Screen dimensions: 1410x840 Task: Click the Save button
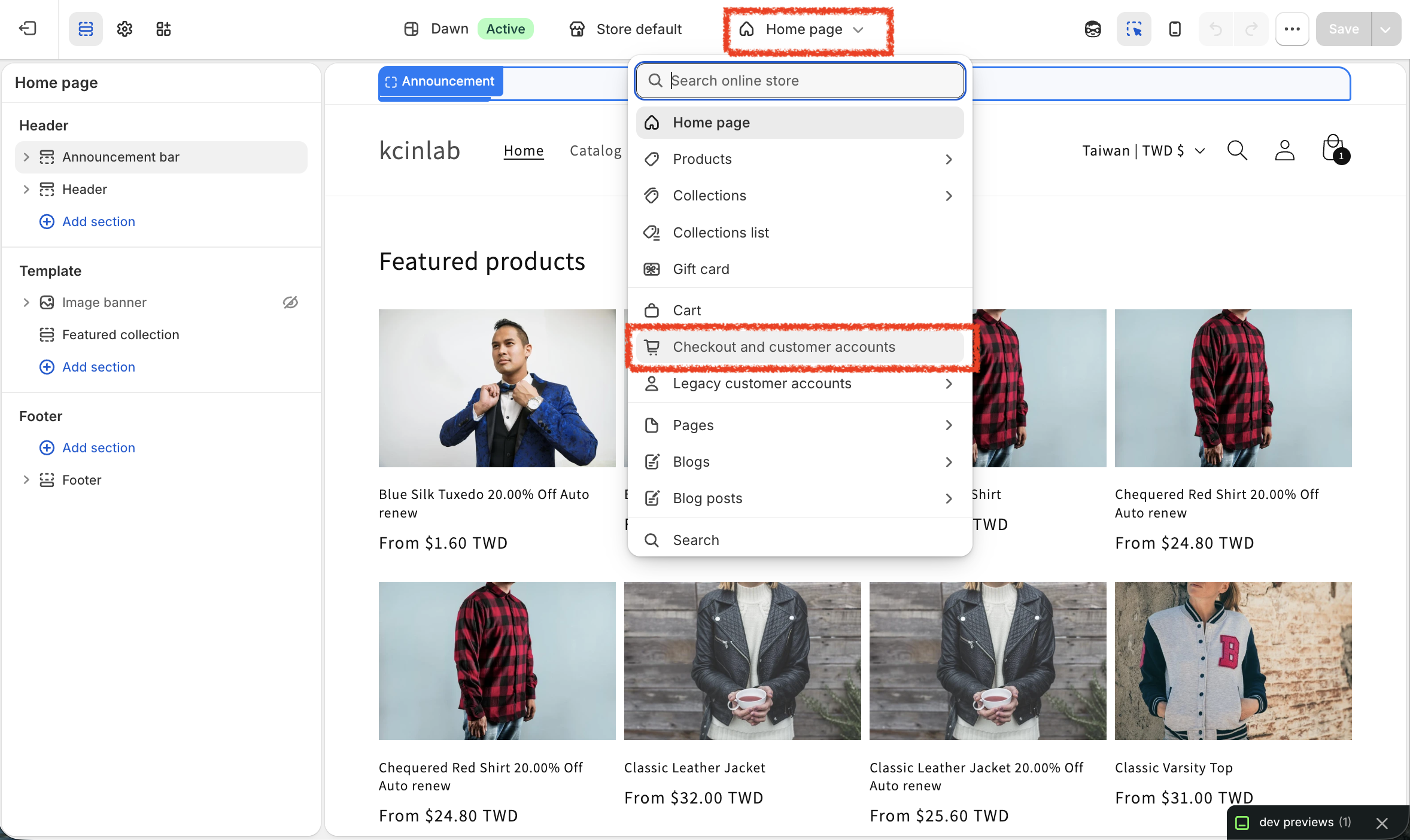coord(1344,29)
